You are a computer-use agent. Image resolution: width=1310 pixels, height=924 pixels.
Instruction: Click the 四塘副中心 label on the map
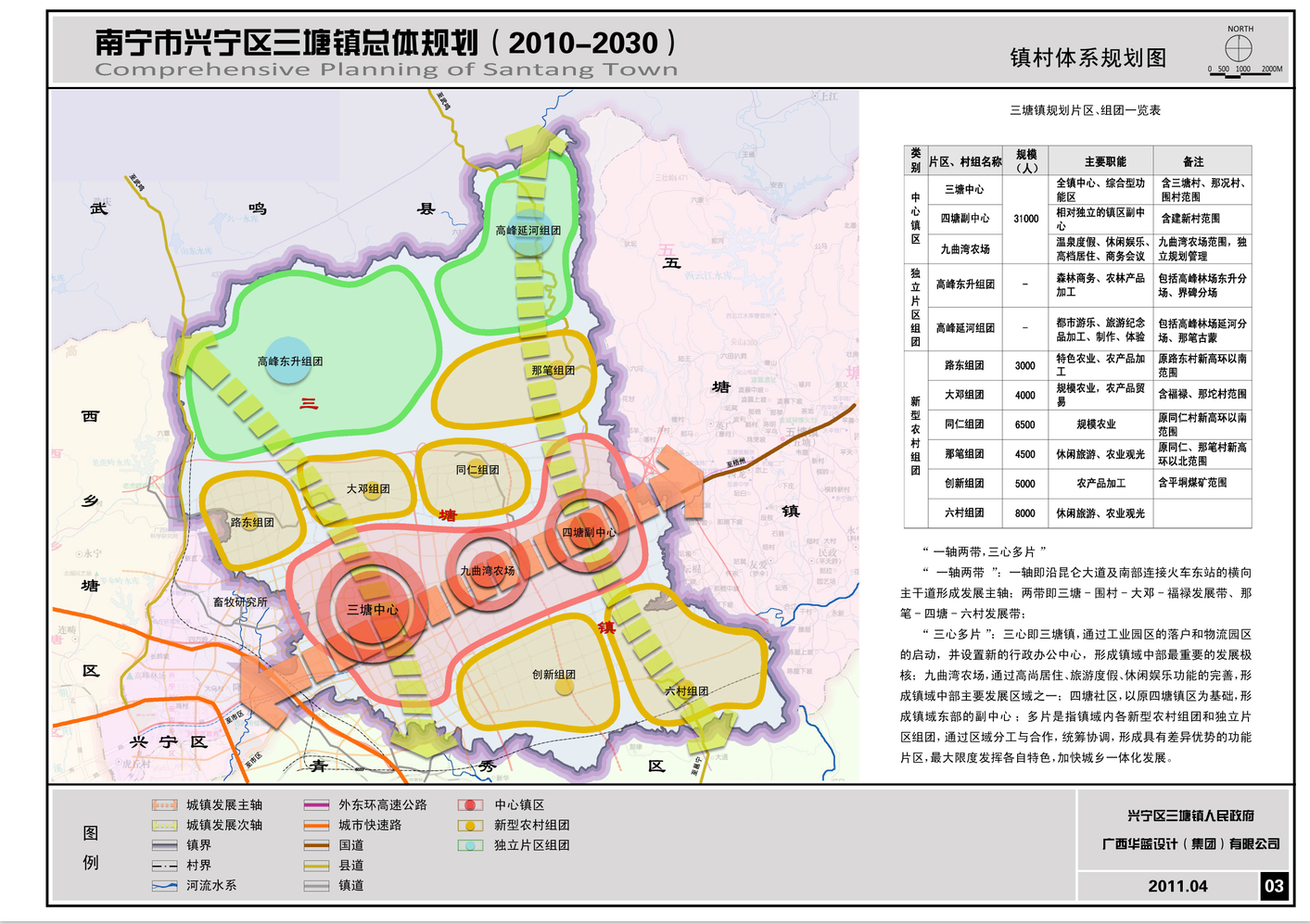click(589, 533)
